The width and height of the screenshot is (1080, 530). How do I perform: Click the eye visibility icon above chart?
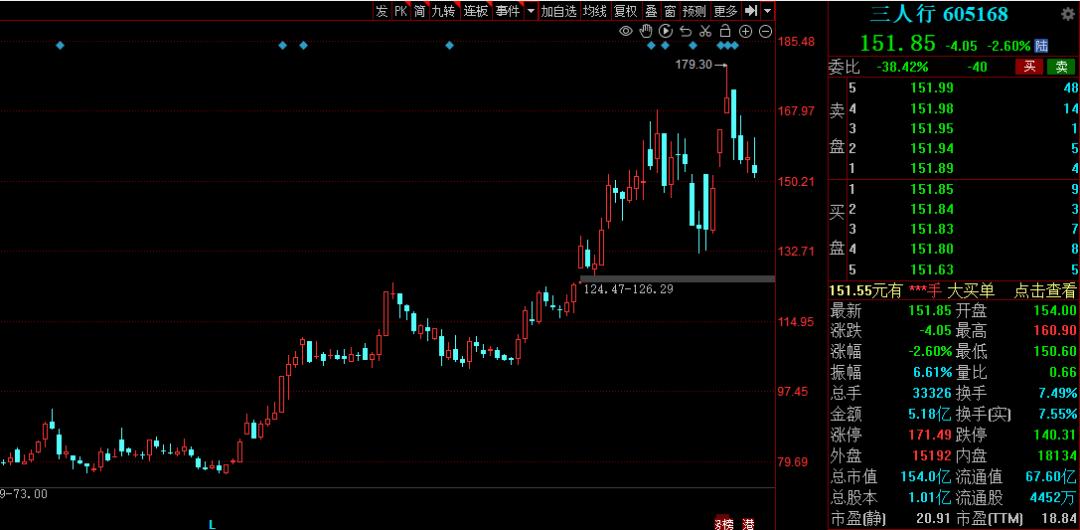625,31
